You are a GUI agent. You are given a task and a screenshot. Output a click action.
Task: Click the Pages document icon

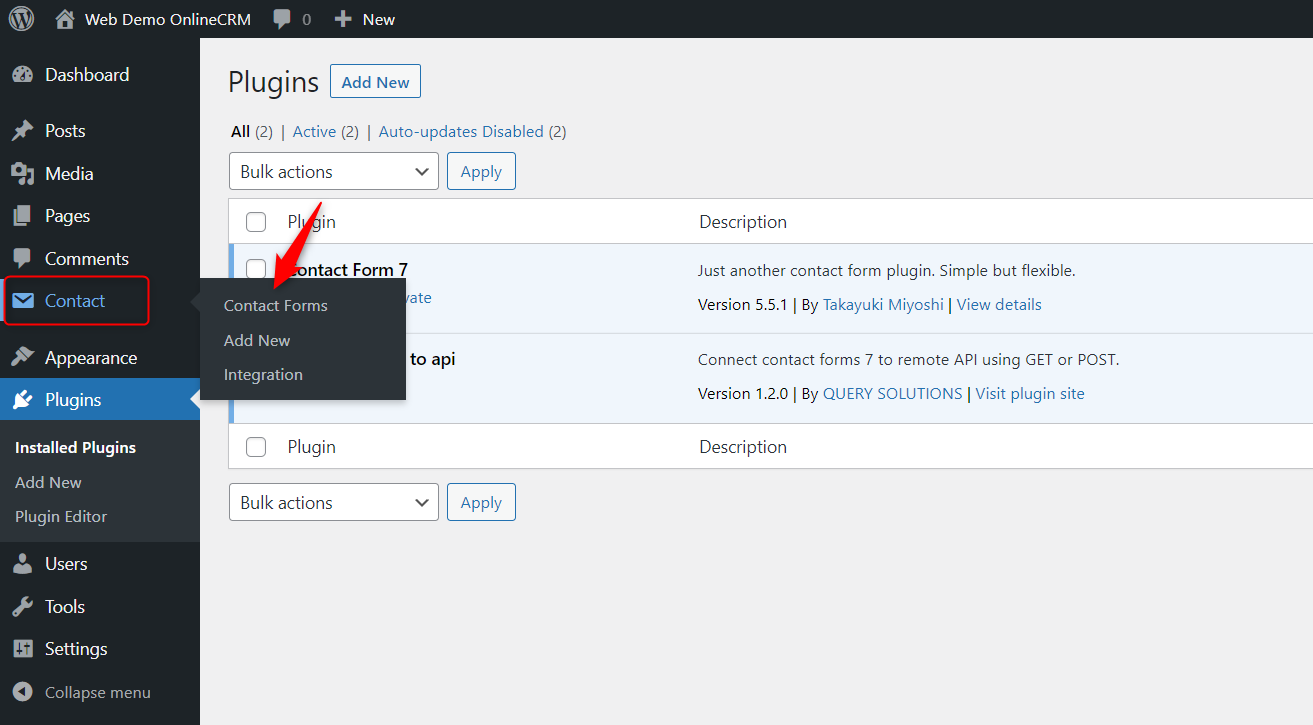[x=22, y=216]
